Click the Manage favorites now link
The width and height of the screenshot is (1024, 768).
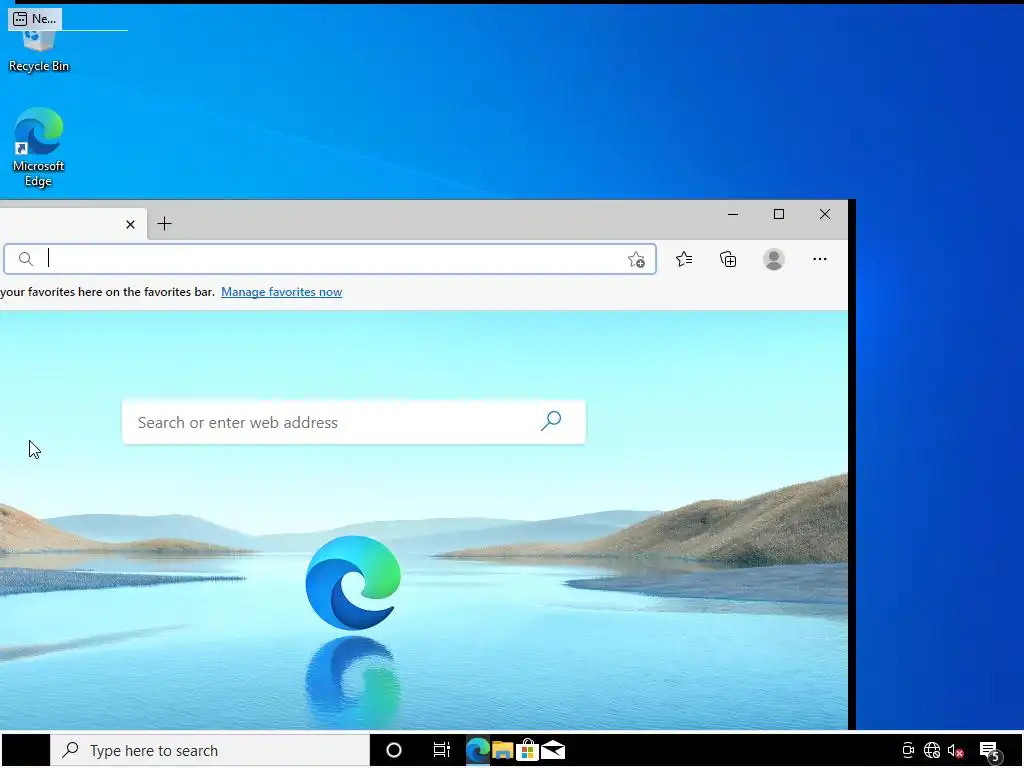pos(281,292)
